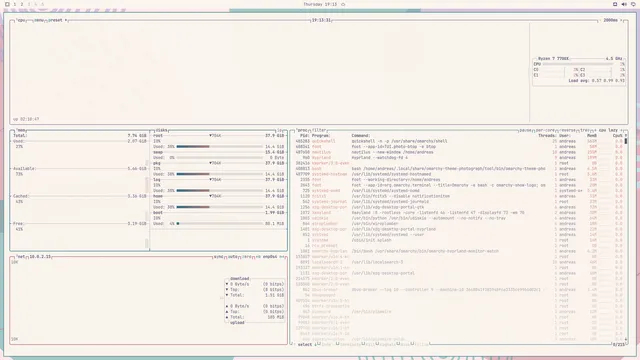Screen dimensions: 640x360
Task: Click the tray icon left of volume
Action: point(615,4)
